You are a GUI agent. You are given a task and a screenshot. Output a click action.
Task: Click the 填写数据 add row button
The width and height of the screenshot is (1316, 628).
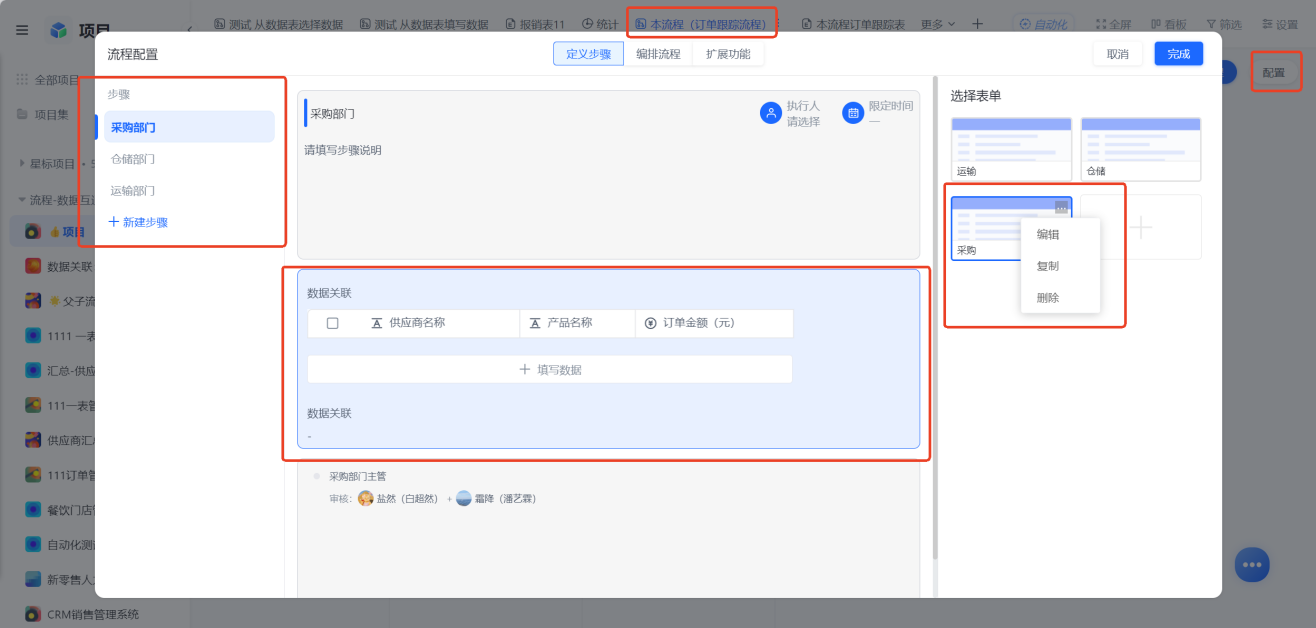[550, 369]
